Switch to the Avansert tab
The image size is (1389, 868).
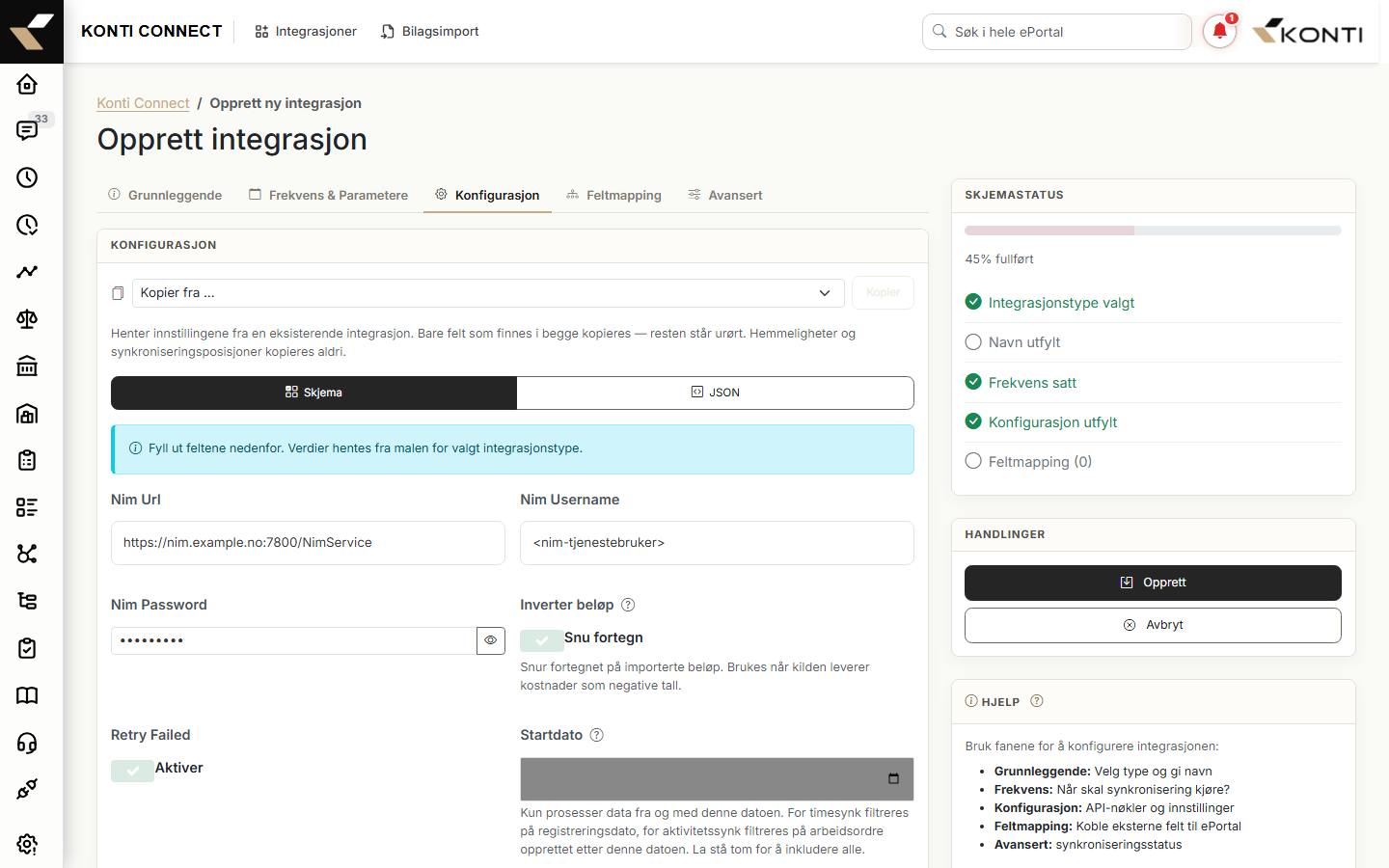coord(725,195)
